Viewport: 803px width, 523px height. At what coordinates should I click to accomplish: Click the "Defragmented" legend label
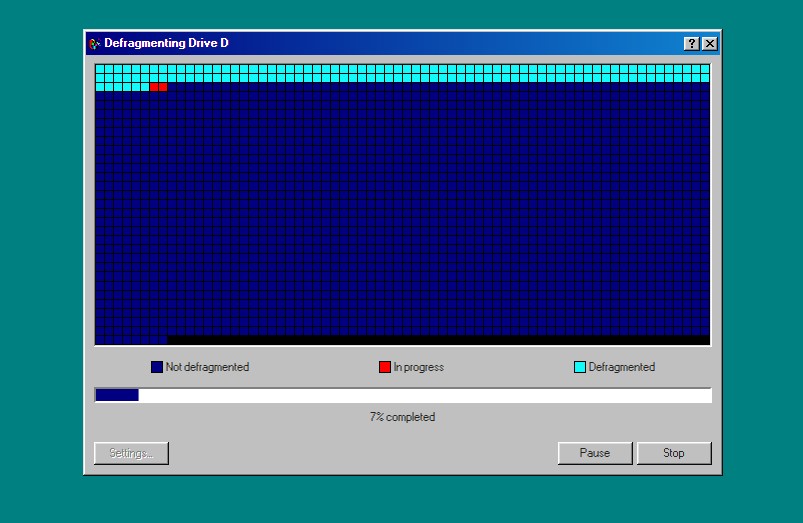(x=621, y=367)
